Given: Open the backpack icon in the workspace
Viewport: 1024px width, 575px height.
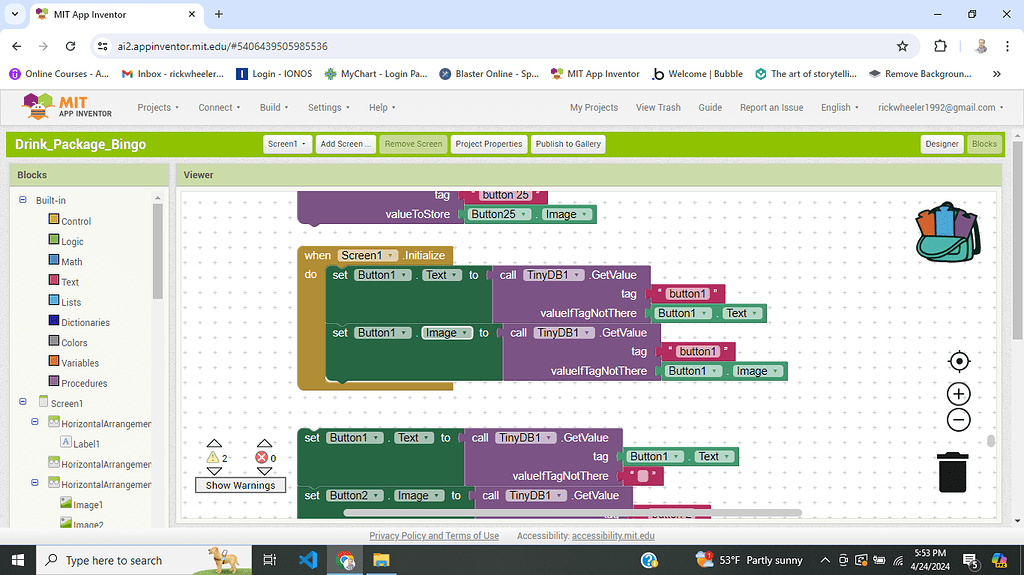Looking at the screenshot, I should pyautogui.click(x=947, y=232).
